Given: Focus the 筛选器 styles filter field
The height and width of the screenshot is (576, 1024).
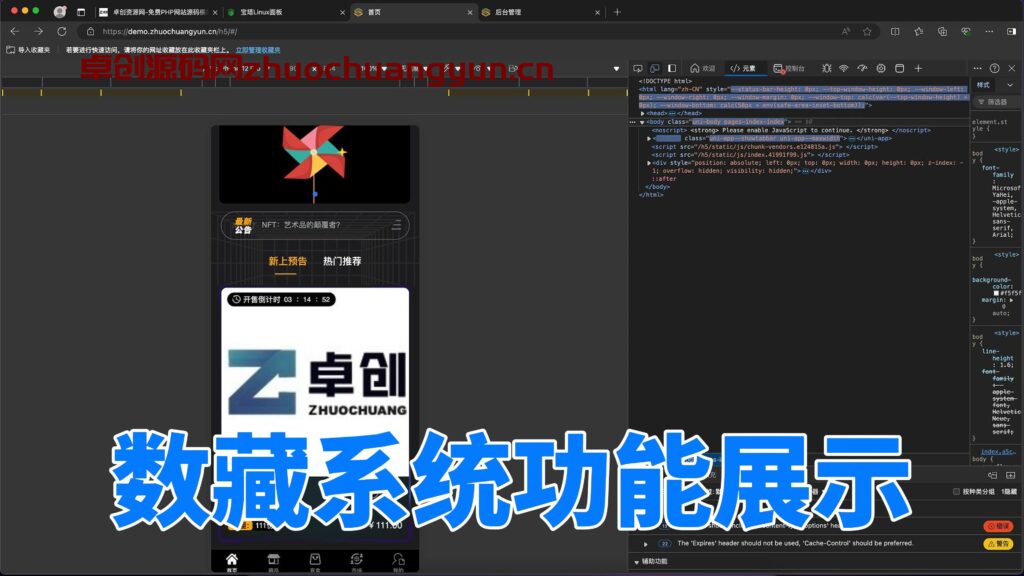Looking at the screenshot, I should [998, 102].
